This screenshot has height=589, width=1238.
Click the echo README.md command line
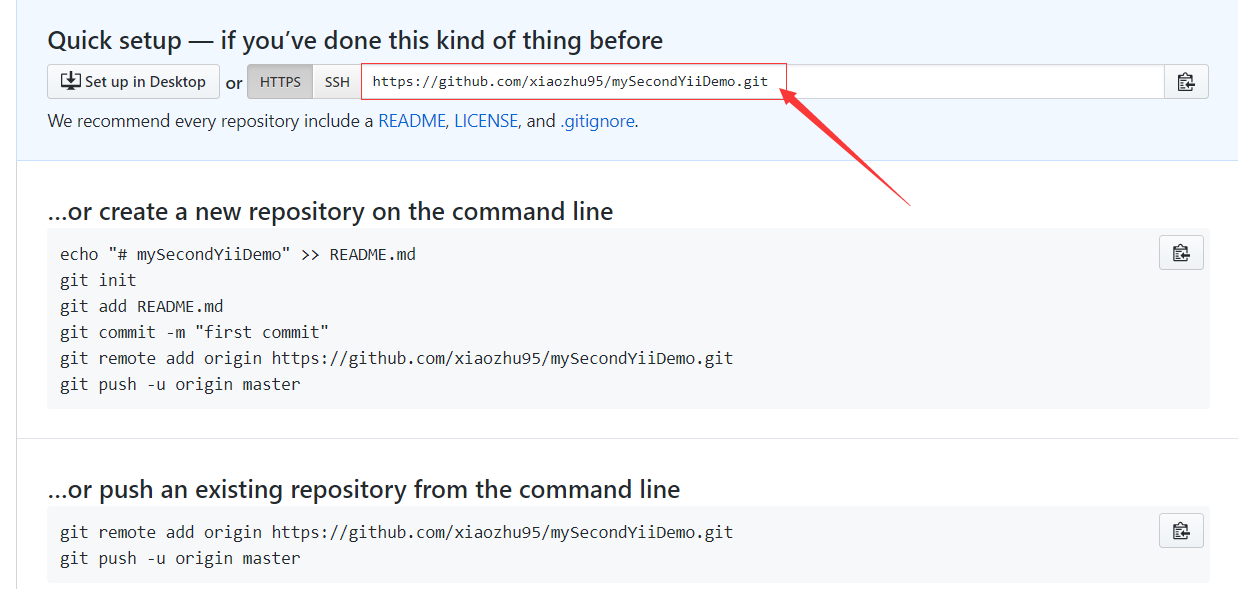pyautogui.click(x=237, y=254)
